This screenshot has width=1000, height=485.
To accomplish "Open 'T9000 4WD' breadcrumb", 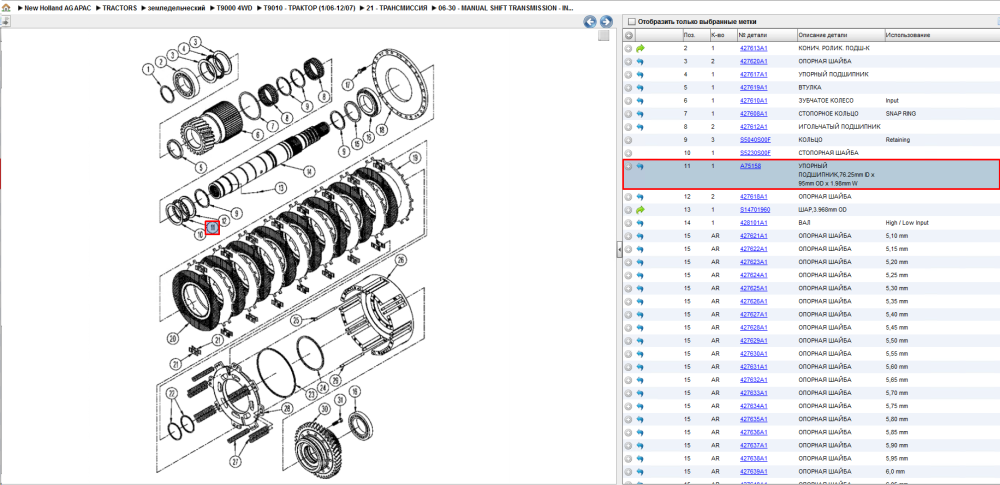I will [233, 7].
